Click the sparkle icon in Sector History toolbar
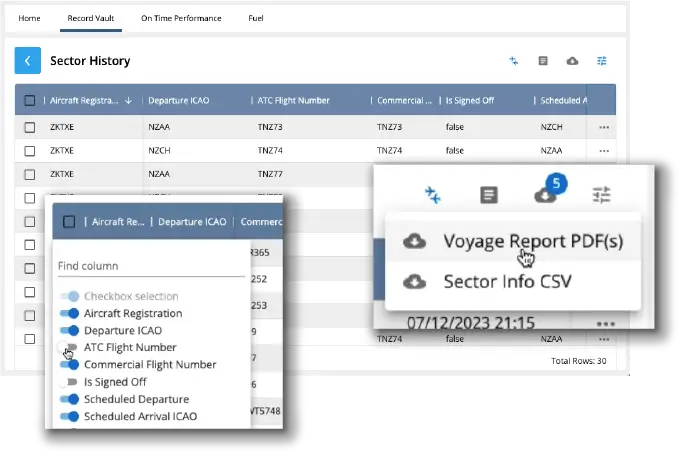Image resolution: width=682 pixels, height=455 pixels. point(514,61)
